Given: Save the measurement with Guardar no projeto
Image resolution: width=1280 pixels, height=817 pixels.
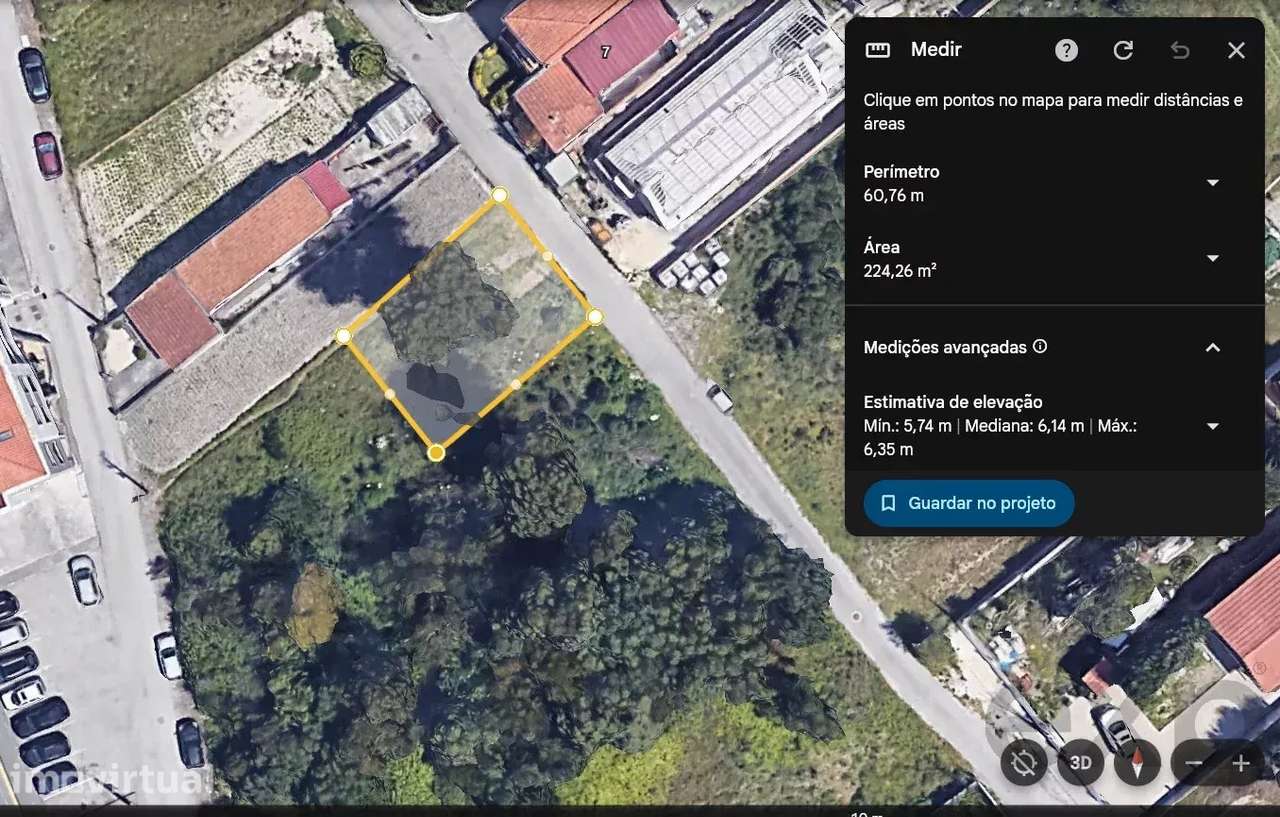Looking at the screenshot, I should click(x=969, y=503).
